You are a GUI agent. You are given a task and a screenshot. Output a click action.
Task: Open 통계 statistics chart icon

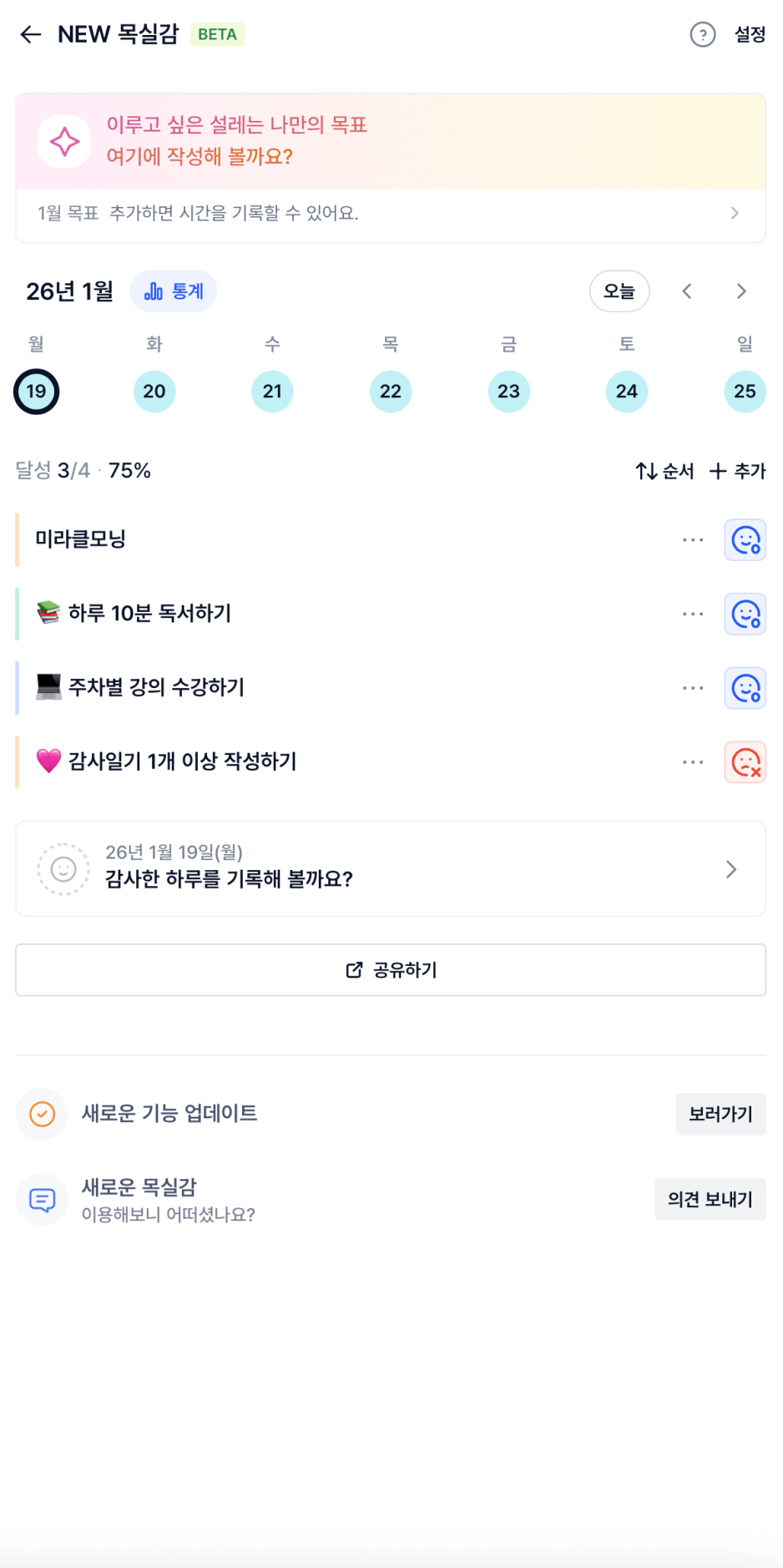click(154, 291)
